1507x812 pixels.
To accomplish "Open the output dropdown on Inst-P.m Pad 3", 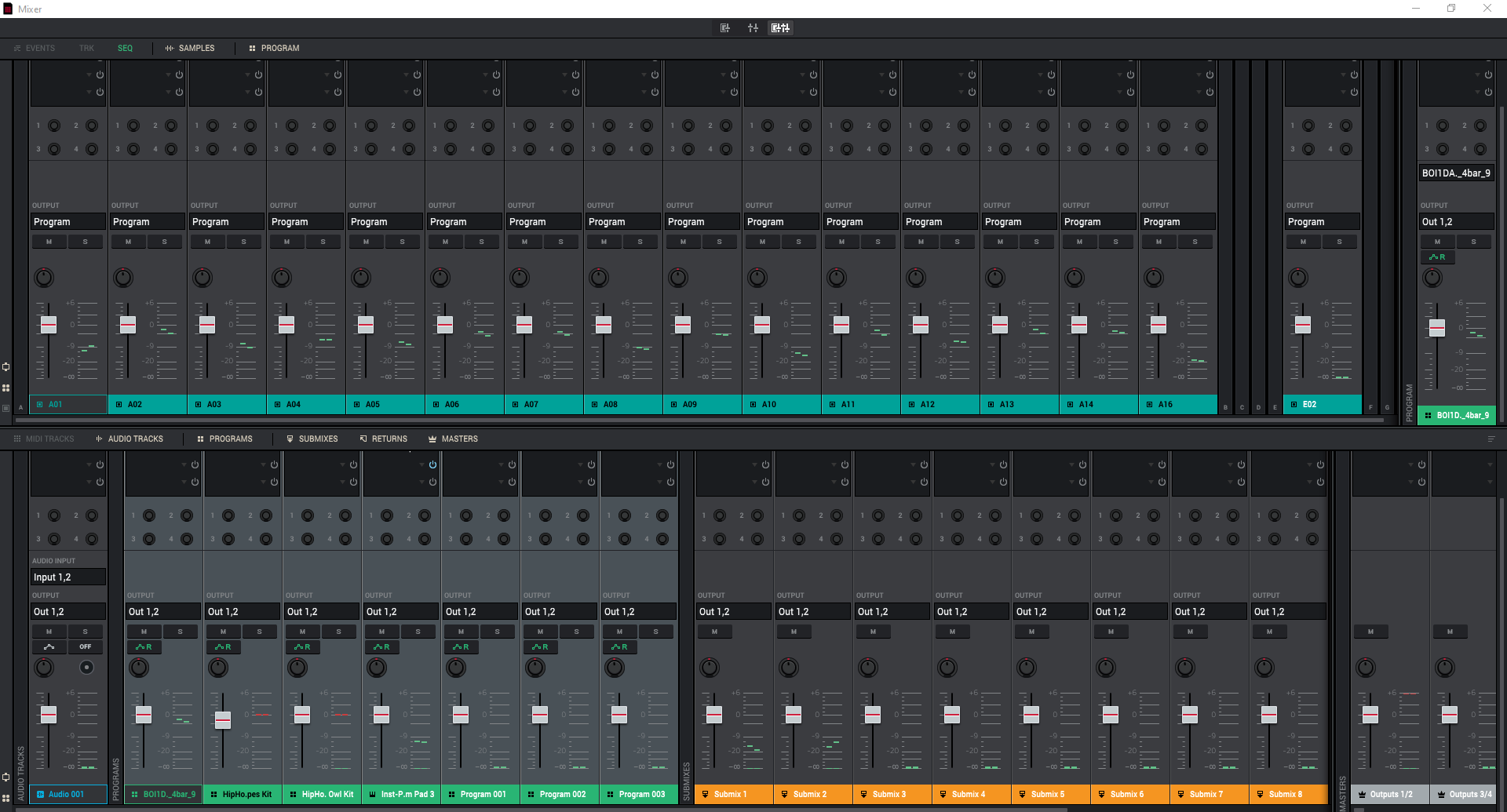I will pos(401,612).
